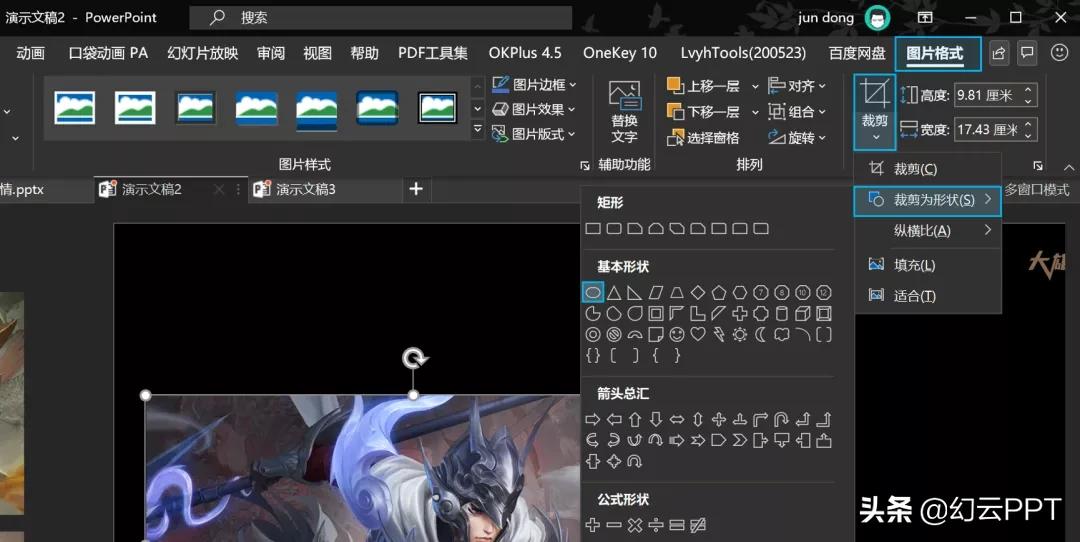The height and width of the screenshot is (542, 1080).
Task: Select the left-right double arrow shape
Action: tap(677, 419)
